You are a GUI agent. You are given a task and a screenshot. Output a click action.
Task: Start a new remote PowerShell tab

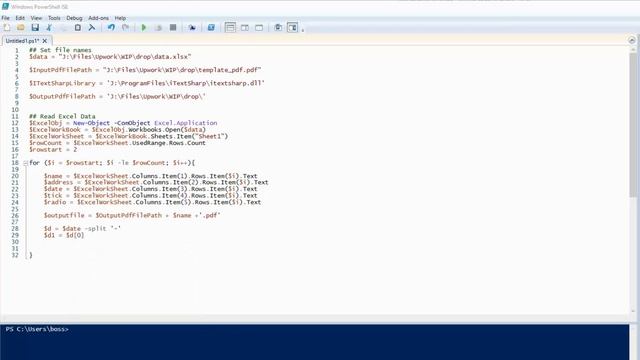(192, 28)
